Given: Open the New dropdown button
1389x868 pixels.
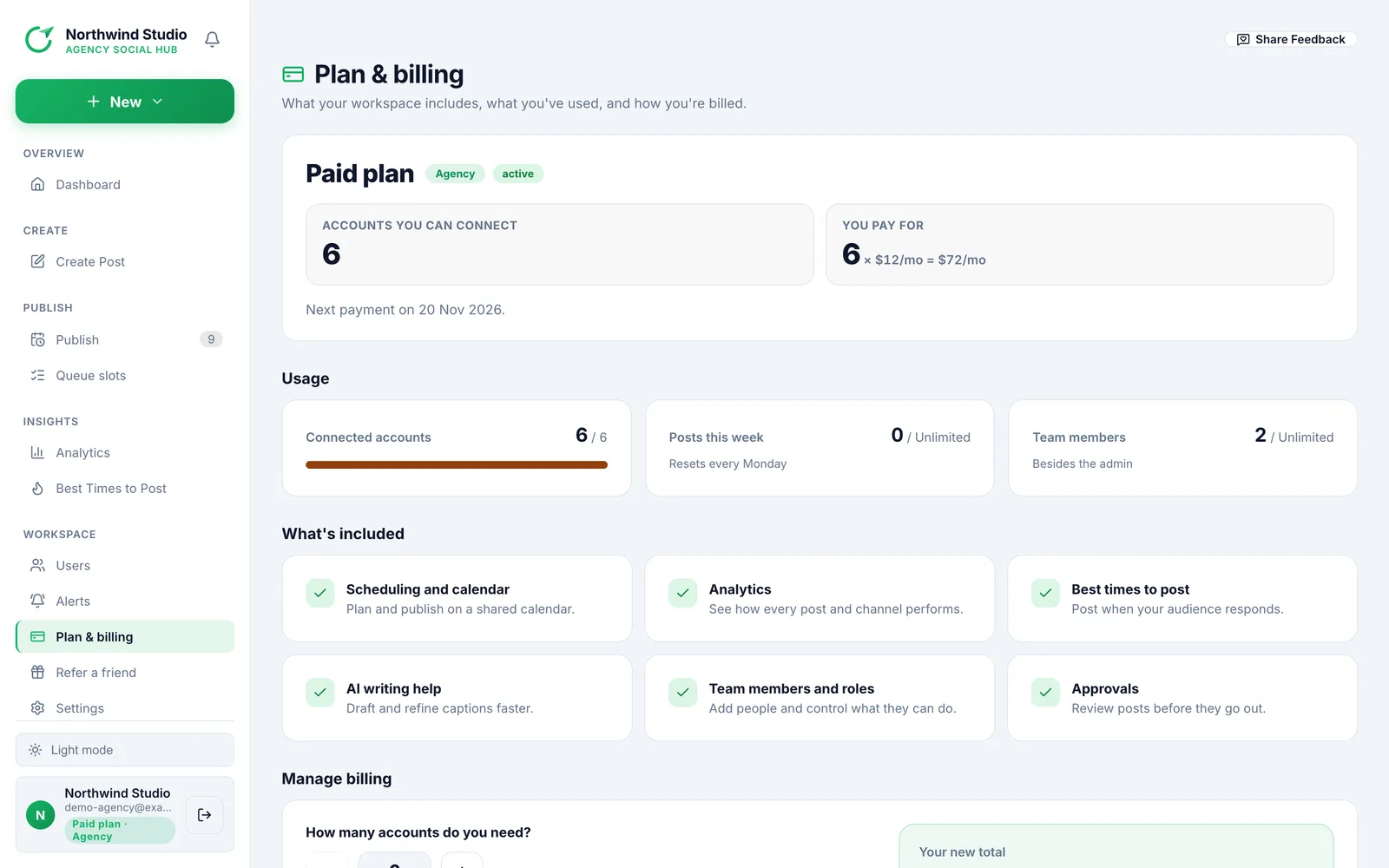Looking at the screenshot, I should [x=125, y=102].
